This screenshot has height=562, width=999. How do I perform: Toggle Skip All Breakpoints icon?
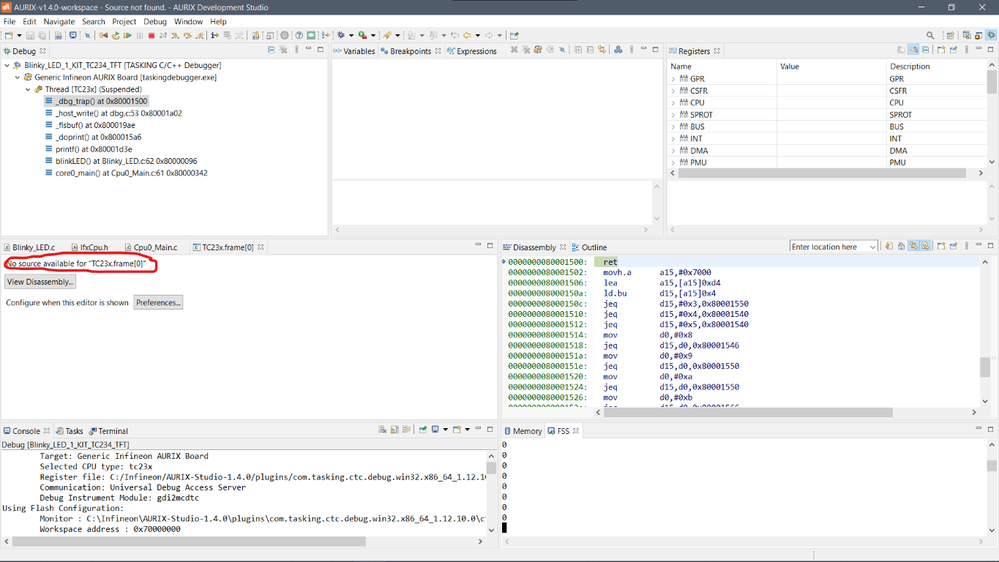coord(87,35)
